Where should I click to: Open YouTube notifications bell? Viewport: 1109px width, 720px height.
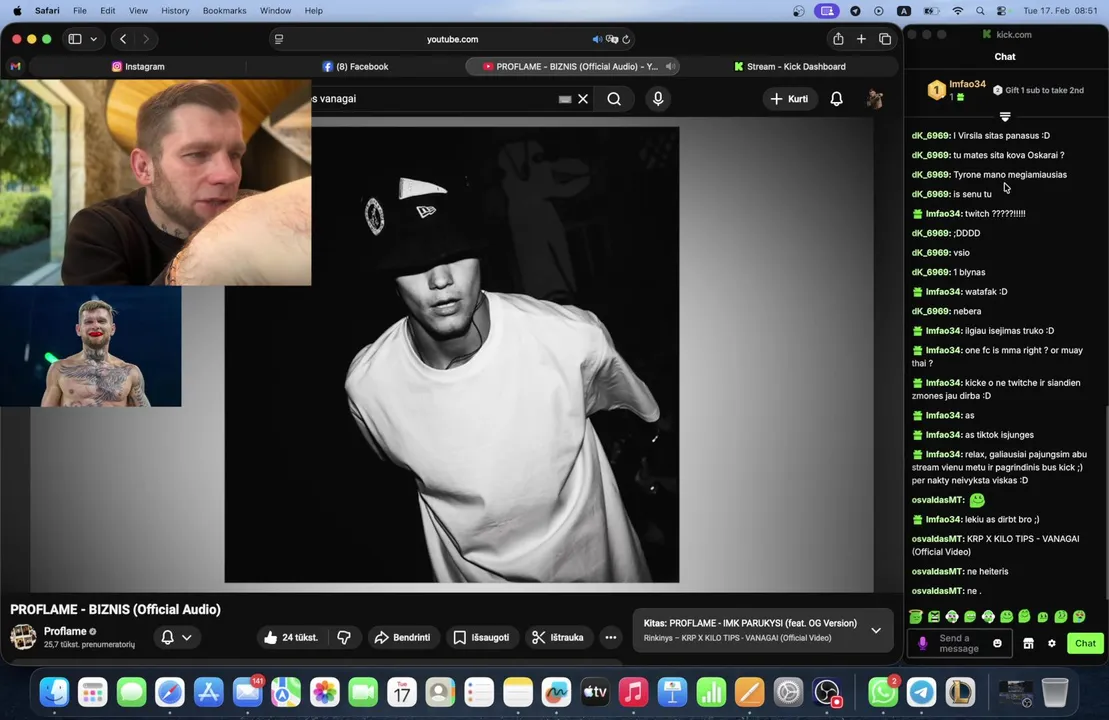tap(836, 99)
